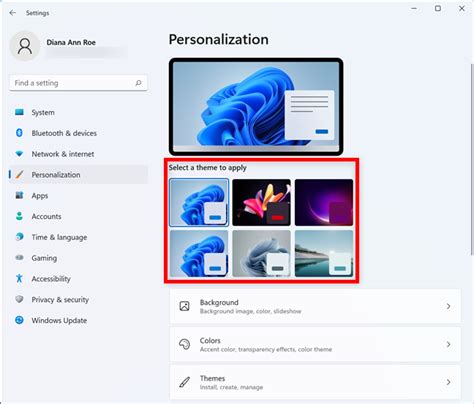Open Accent color, transparency effects text
The height and width of the screenshot is (404, 474).
tap(266, 349)
